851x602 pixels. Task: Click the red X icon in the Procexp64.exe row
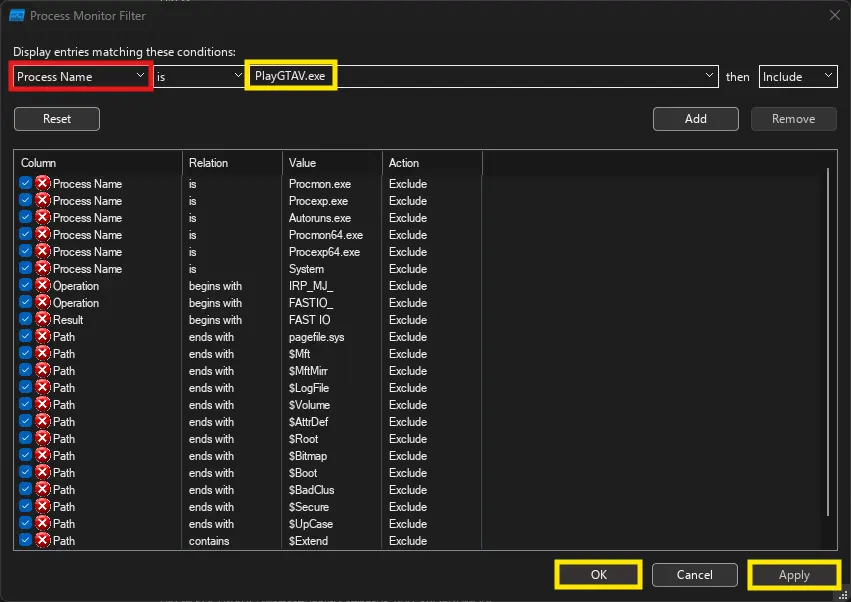43,251
